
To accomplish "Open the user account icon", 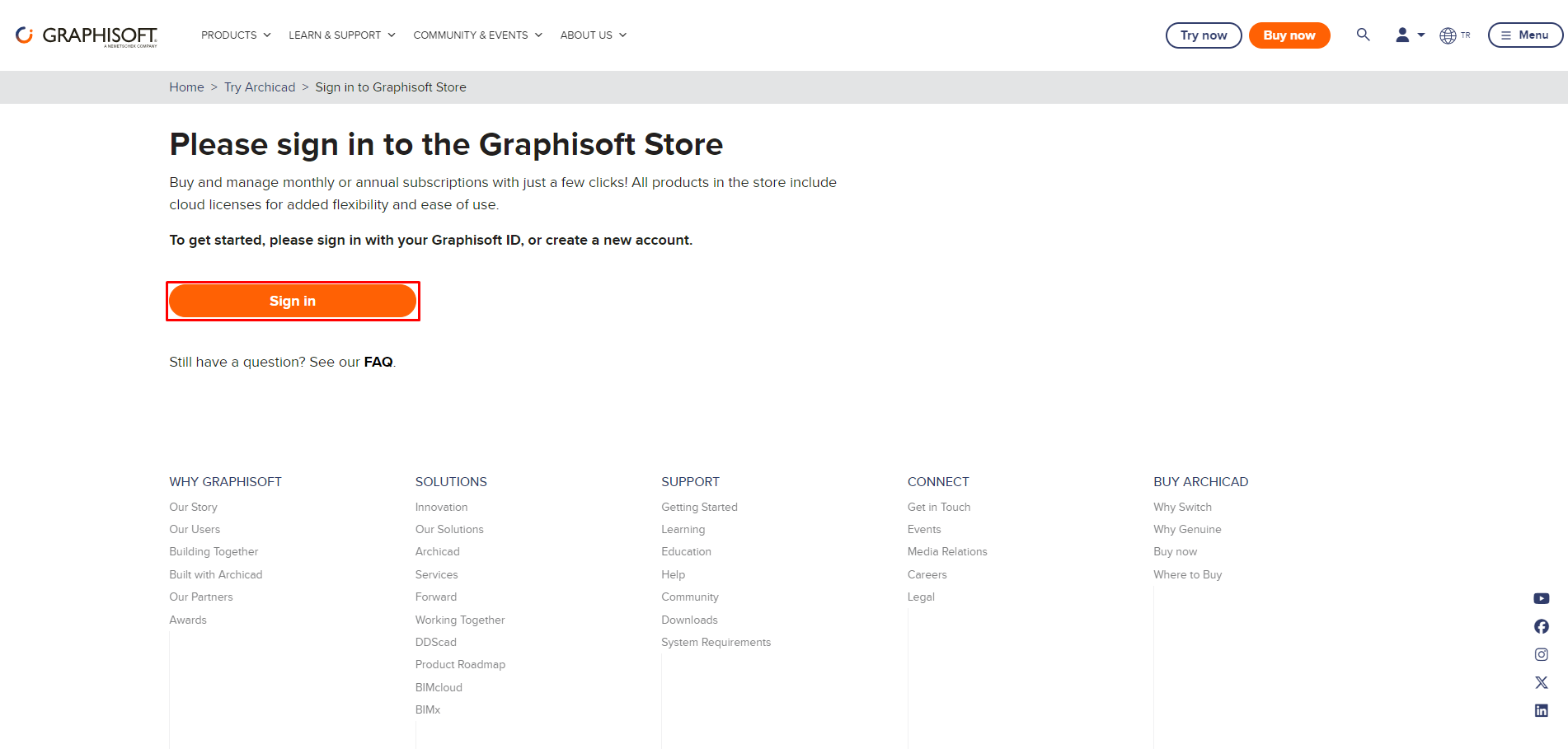I will click(x=1402, y=35).
